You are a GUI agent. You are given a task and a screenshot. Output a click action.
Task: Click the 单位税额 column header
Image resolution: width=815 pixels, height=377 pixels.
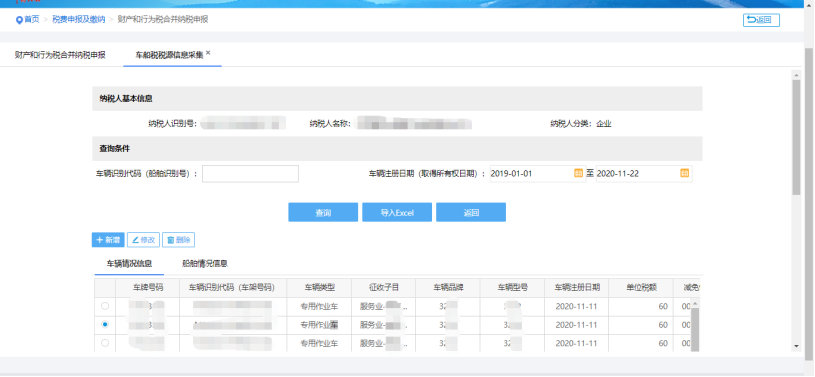coord(642,287)
